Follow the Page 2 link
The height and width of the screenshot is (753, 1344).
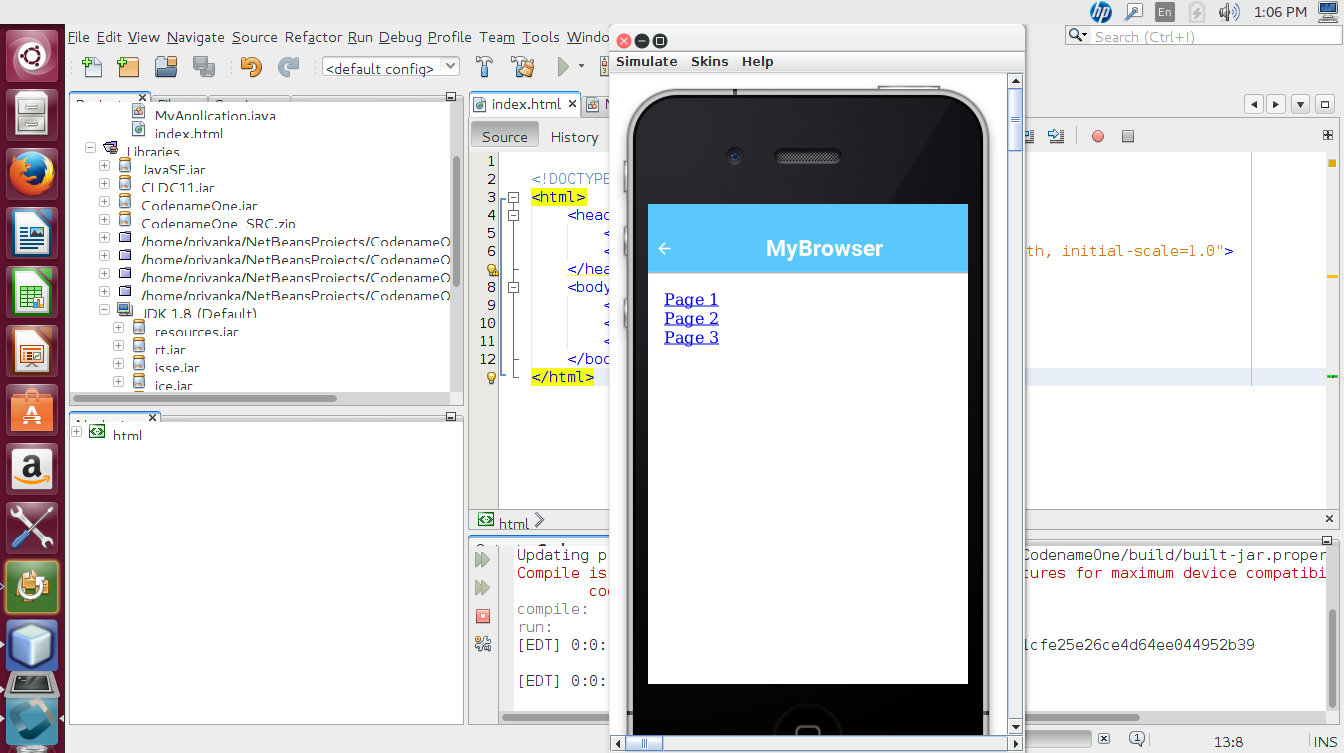(691, 318)
